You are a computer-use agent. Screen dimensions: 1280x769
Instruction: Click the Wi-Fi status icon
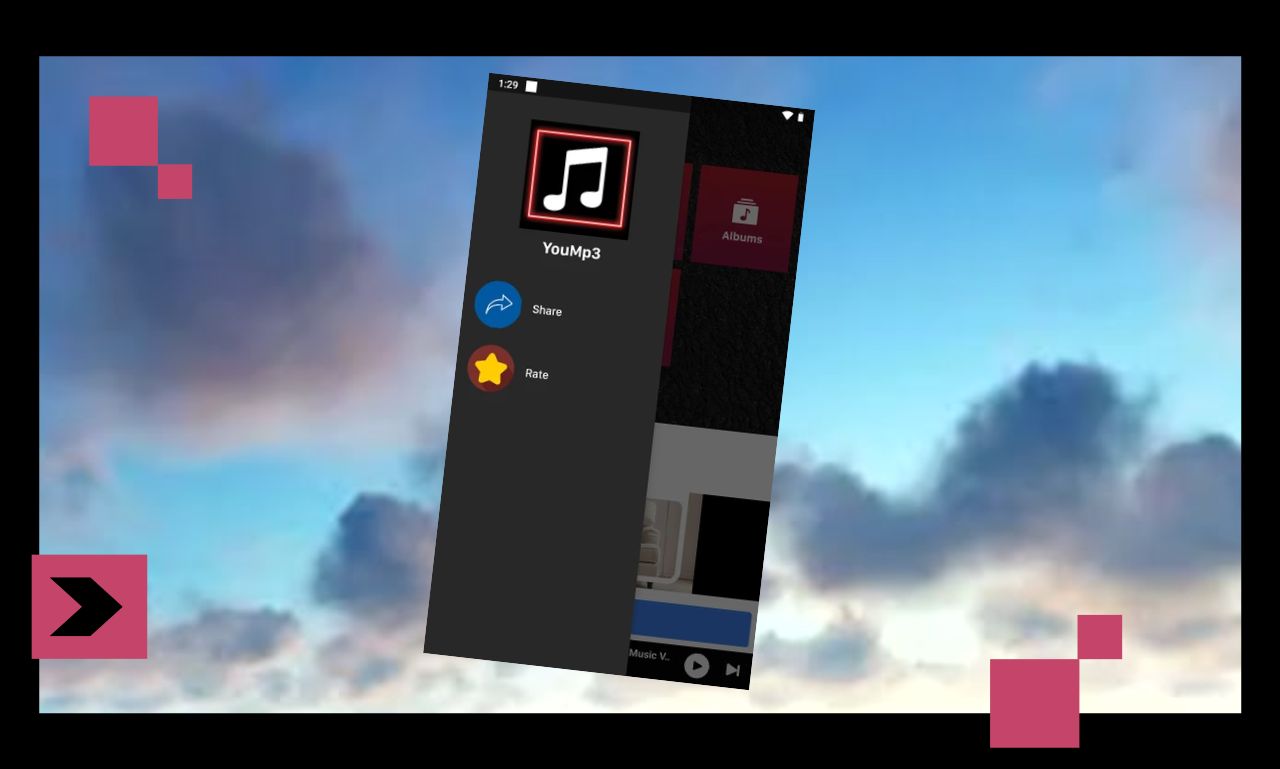point(787,116)
